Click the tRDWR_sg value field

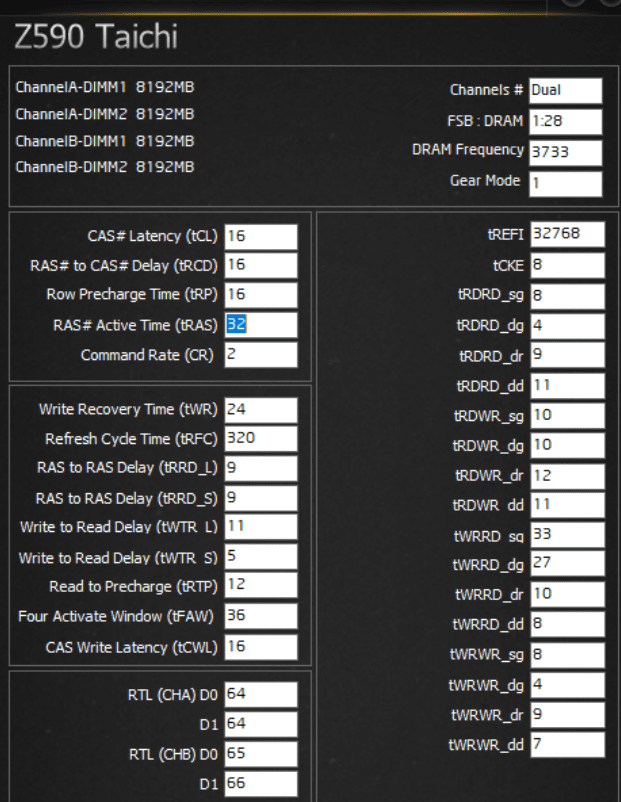(x=567, y=415)
